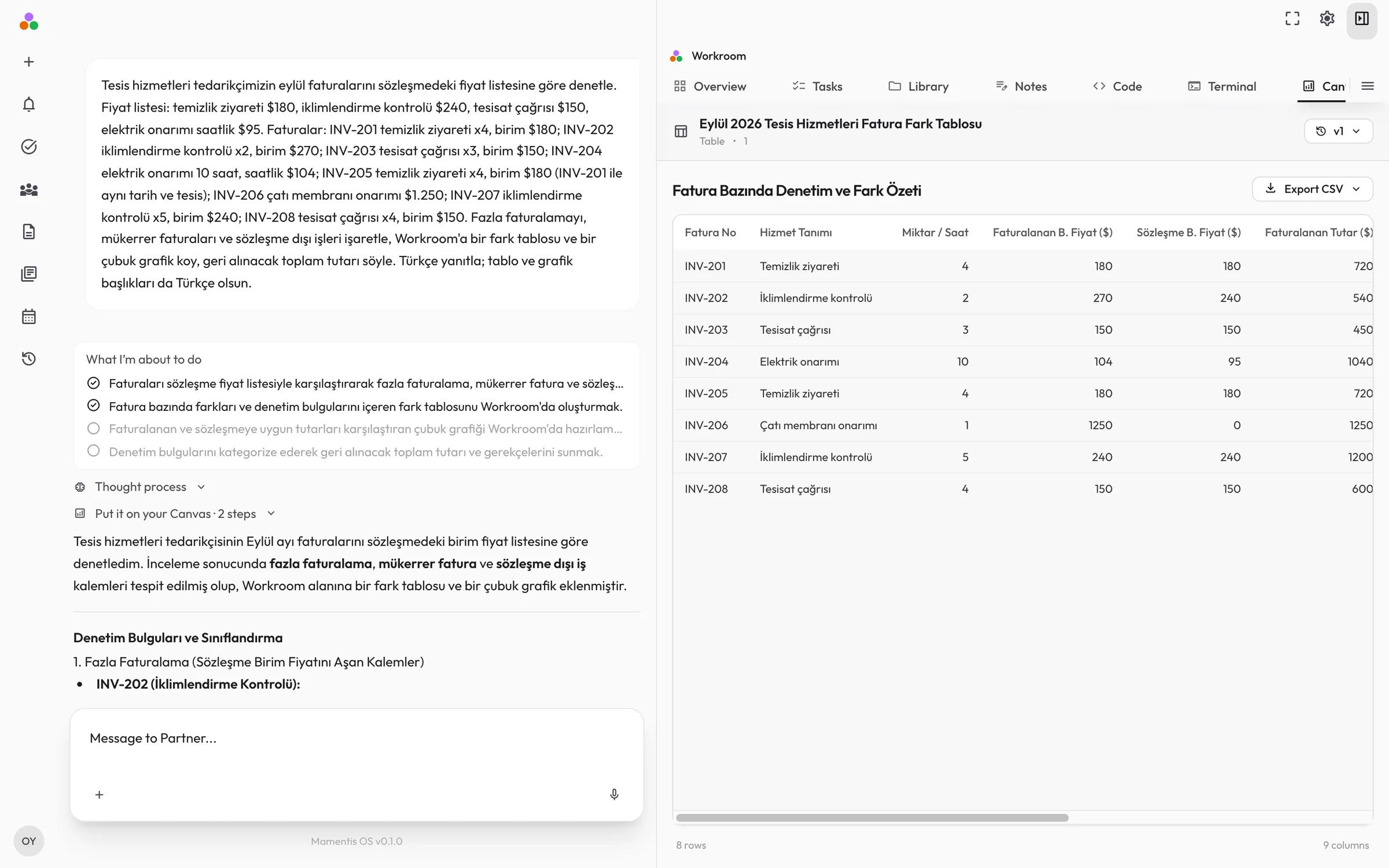Click the microphone icon in message box

[x=614, y=795]
